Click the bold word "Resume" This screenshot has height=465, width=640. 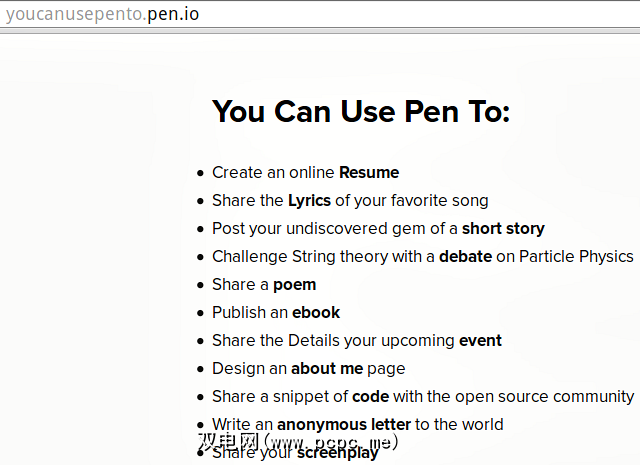(x=369, y=172)
